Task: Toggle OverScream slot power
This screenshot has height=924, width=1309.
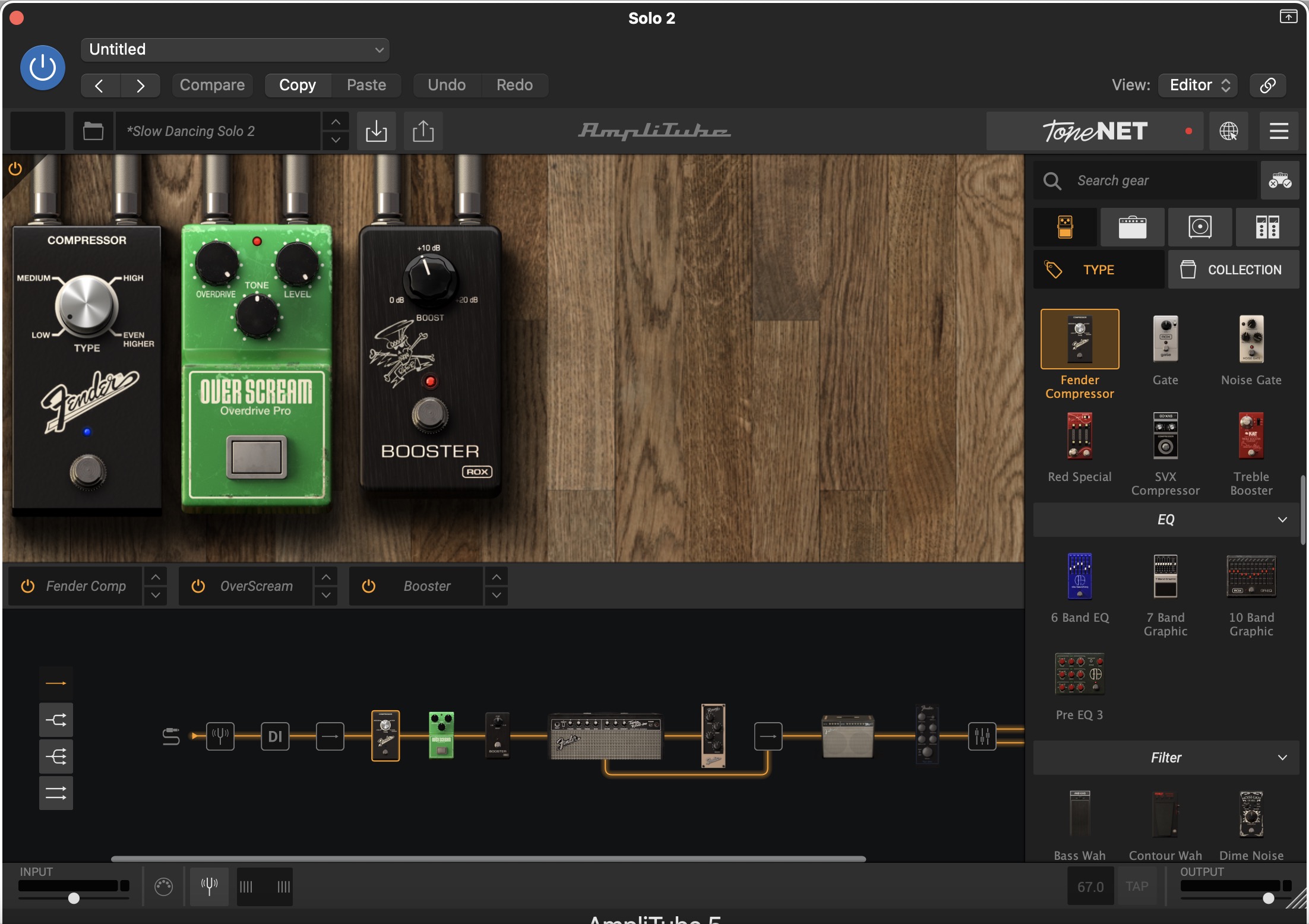Action: (x=198, y=587)
